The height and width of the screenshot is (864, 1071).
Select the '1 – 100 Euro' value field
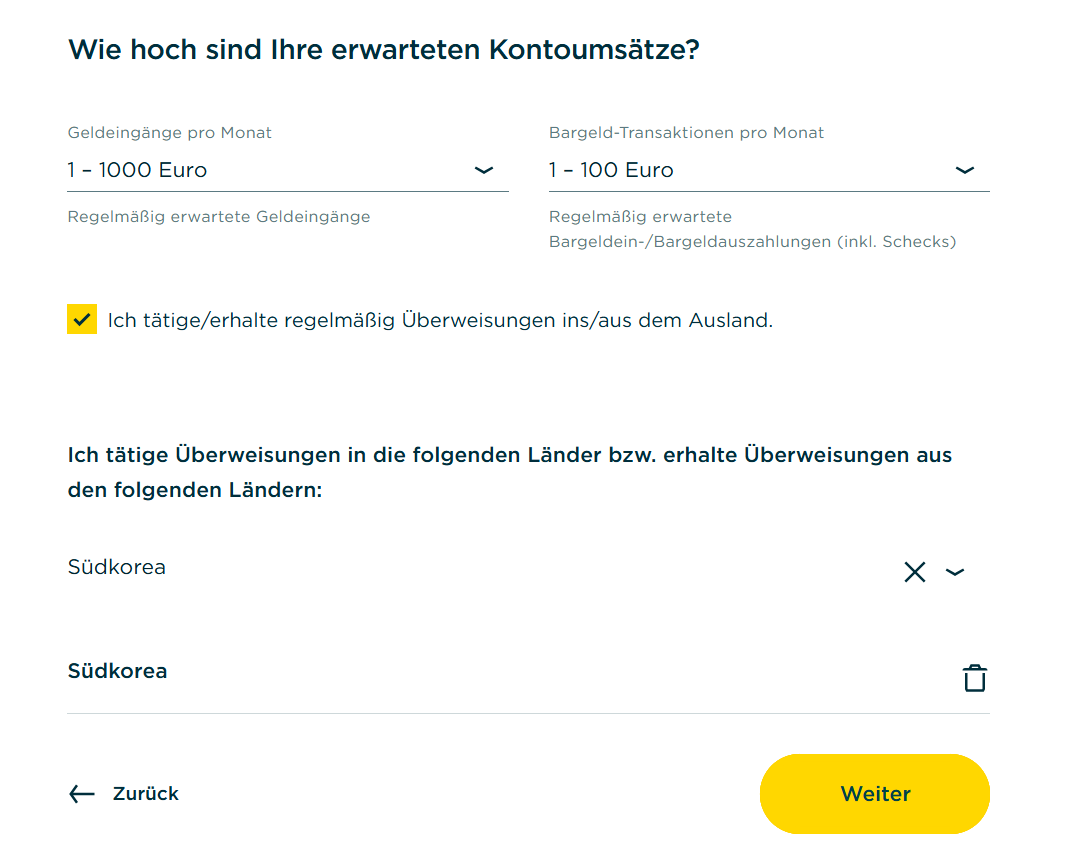[769, 170]
